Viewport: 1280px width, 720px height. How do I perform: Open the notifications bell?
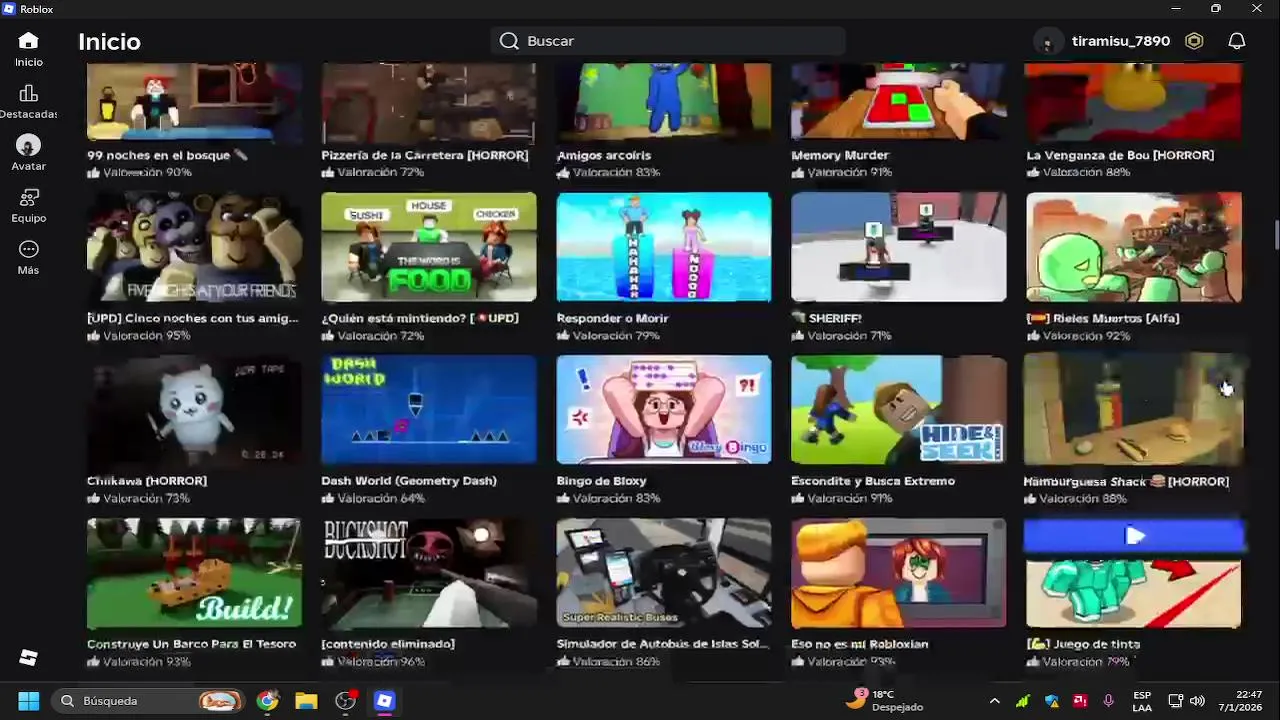pyautogui.click(x=1237, y=41)
